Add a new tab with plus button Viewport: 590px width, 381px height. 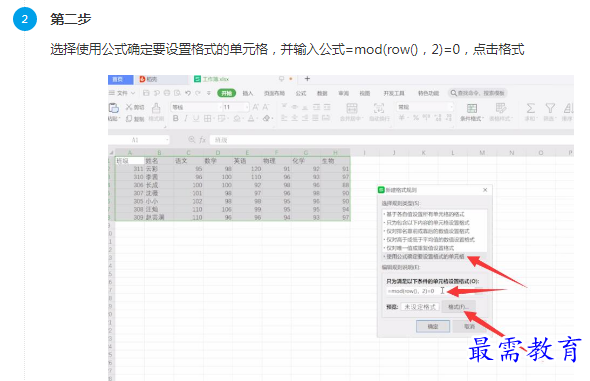coord(307,79)
